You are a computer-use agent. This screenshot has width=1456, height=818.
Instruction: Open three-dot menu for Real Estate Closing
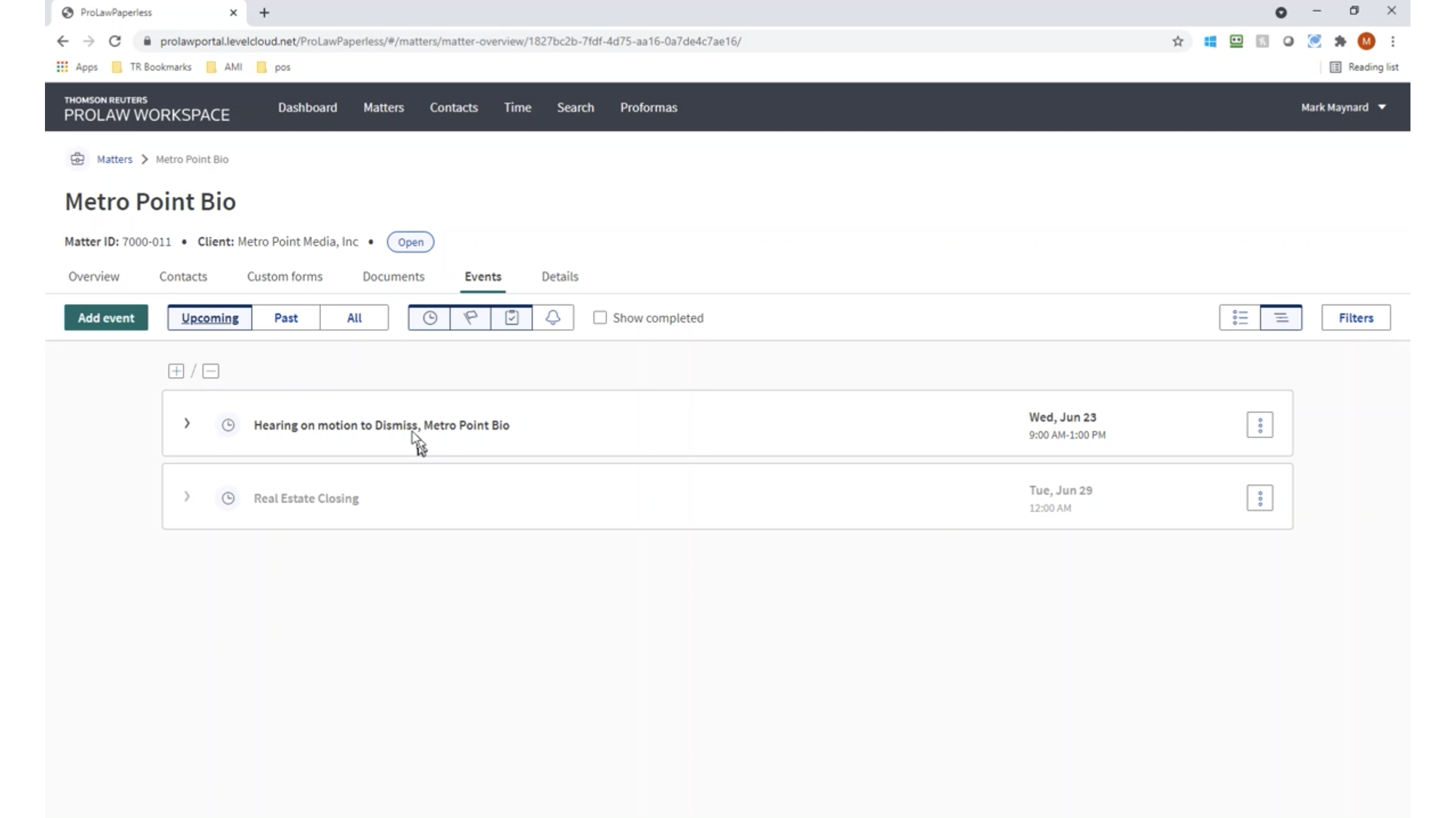pyautogui.click(x=1259, y=498)
